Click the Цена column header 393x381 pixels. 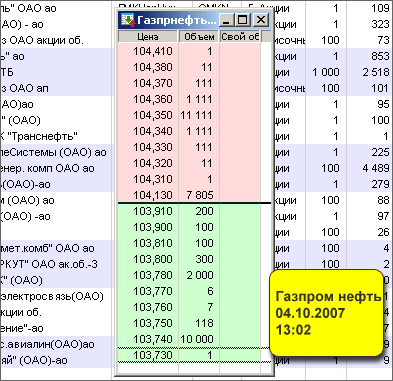tap(148, 36)
